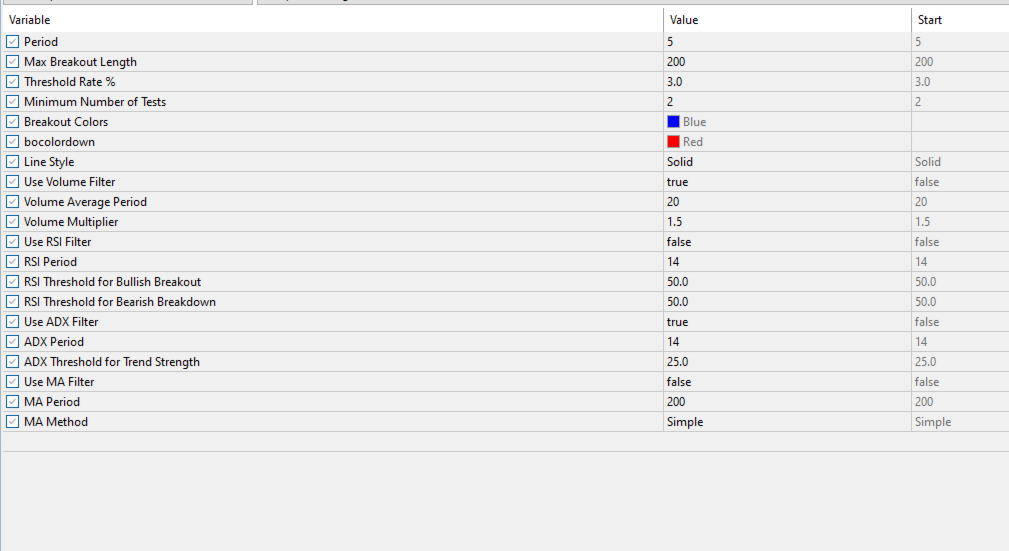1009x551 pixels.
Task: Click the Variable column header
Action: pos(333,20)
